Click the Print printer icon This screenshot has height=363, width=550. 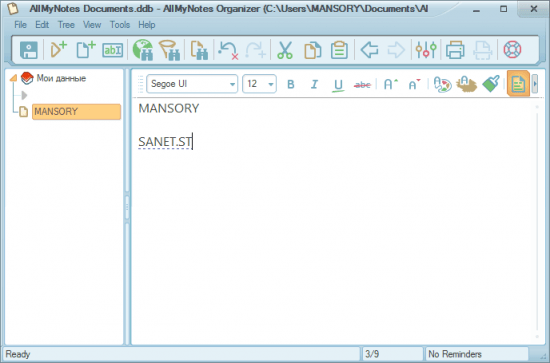pos(455,50)
